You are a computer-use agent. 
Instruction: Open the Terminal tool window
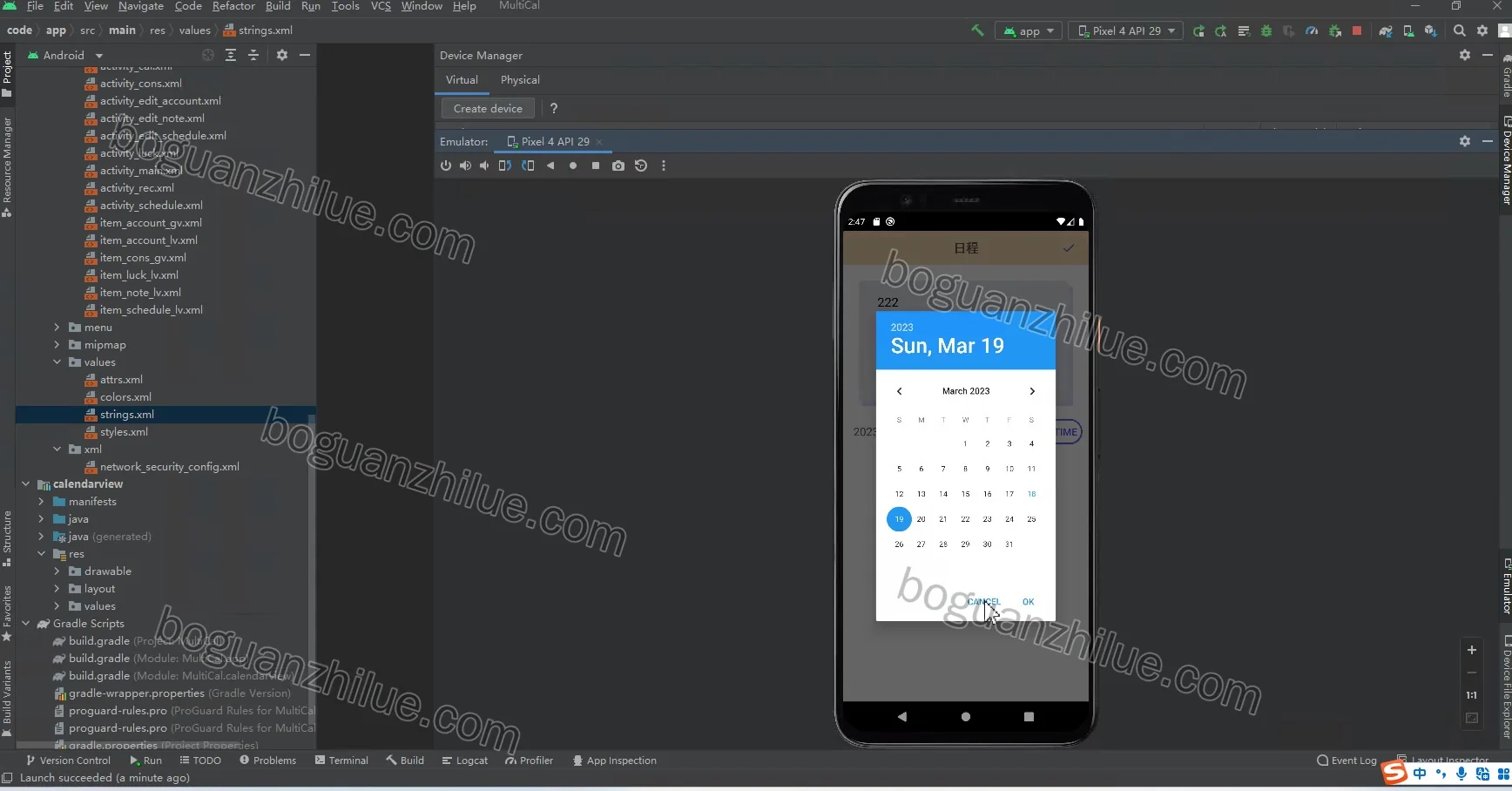pyautogui.click(x=341, y=761)
